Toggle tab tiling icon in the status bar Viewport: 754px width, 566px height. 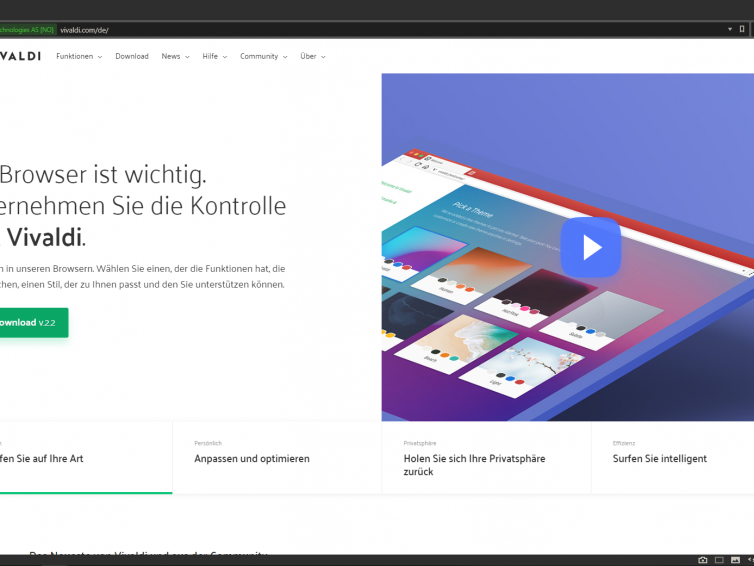(719, 560)
